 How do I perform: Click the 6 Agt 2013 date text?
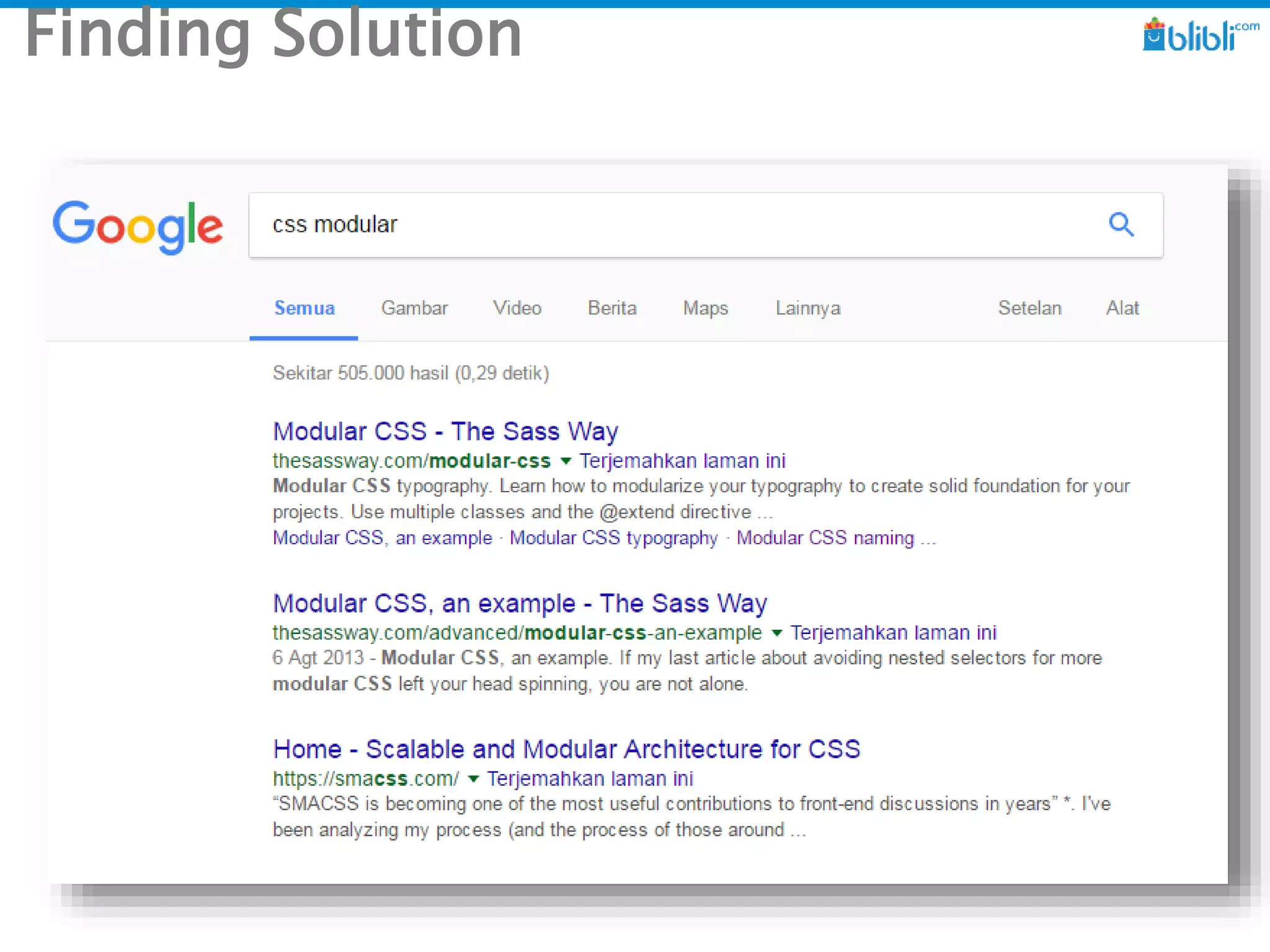point(317,658)
